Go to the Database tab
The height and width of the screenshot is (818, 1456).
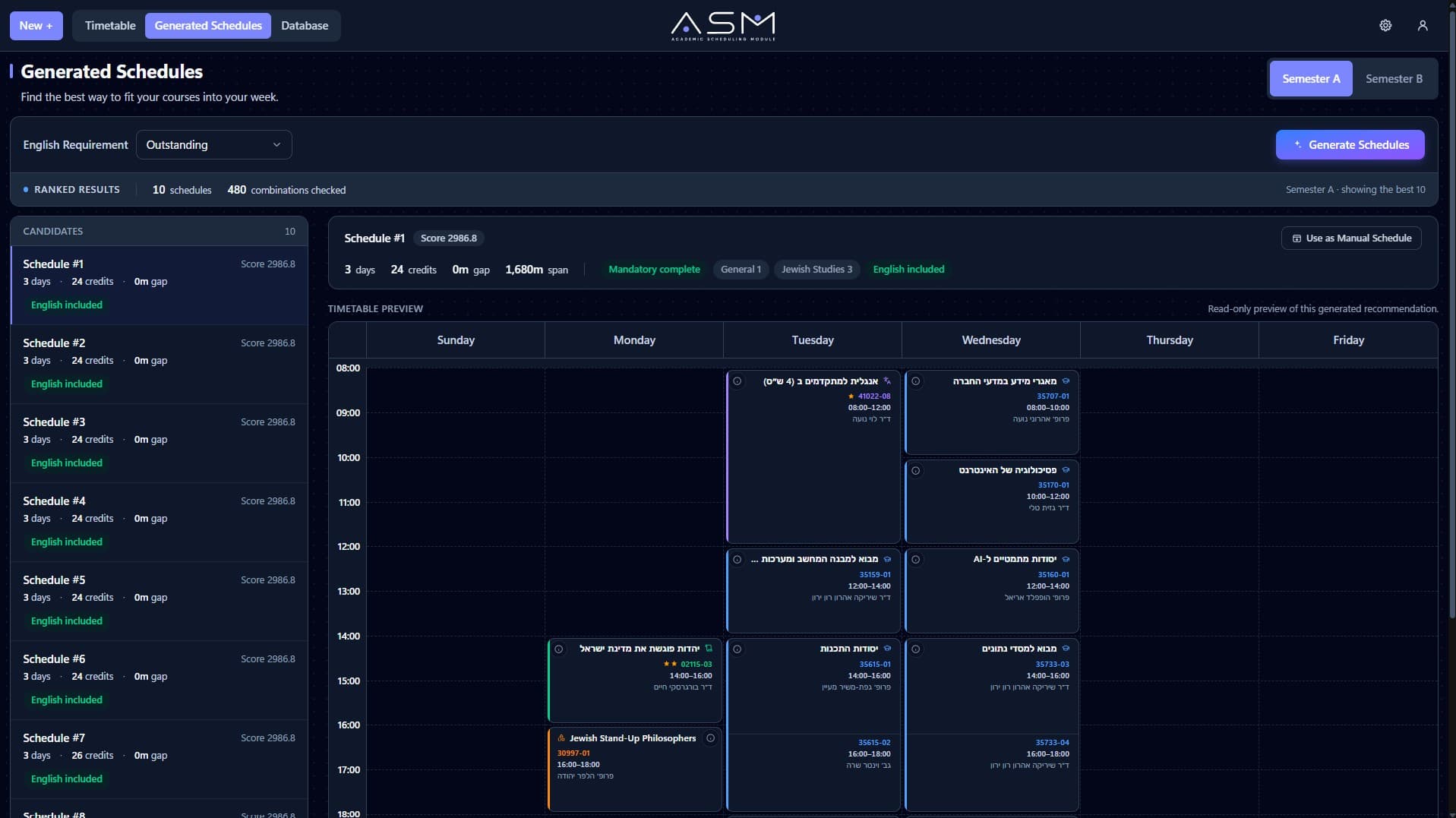(305, 26)
